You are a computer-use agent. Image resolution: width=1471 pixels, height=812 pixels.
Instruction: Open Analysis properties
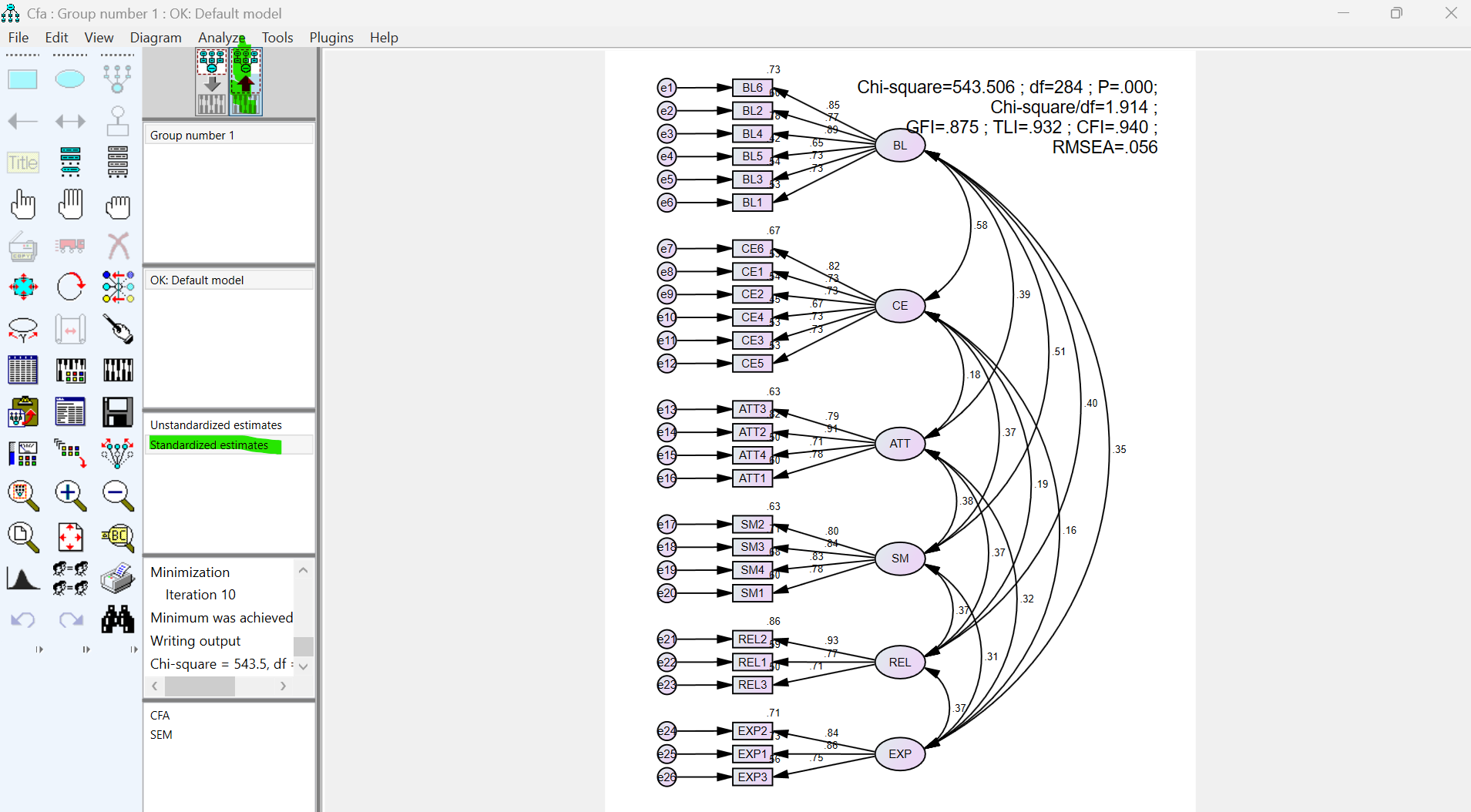pos(70,371)
